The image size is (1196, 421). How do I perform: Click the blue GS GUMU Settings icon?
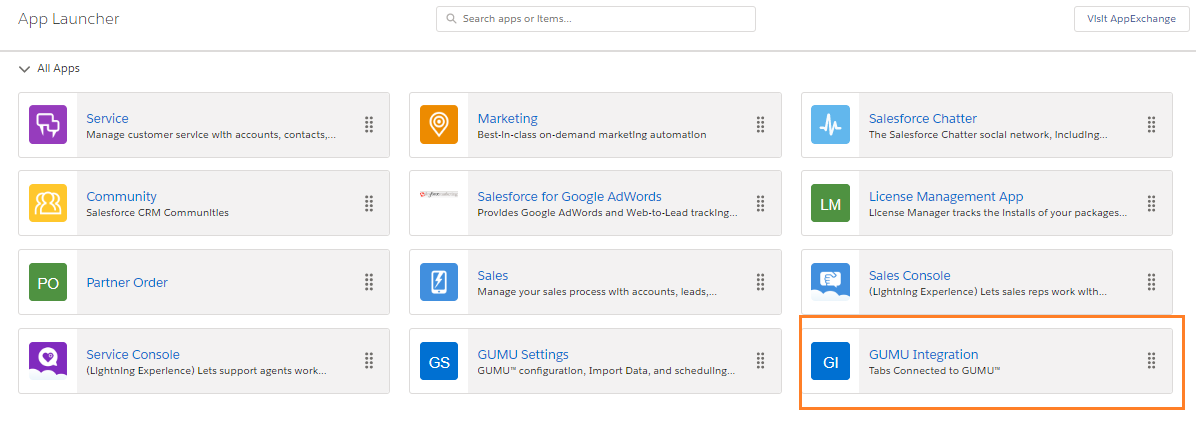point(439,361)
